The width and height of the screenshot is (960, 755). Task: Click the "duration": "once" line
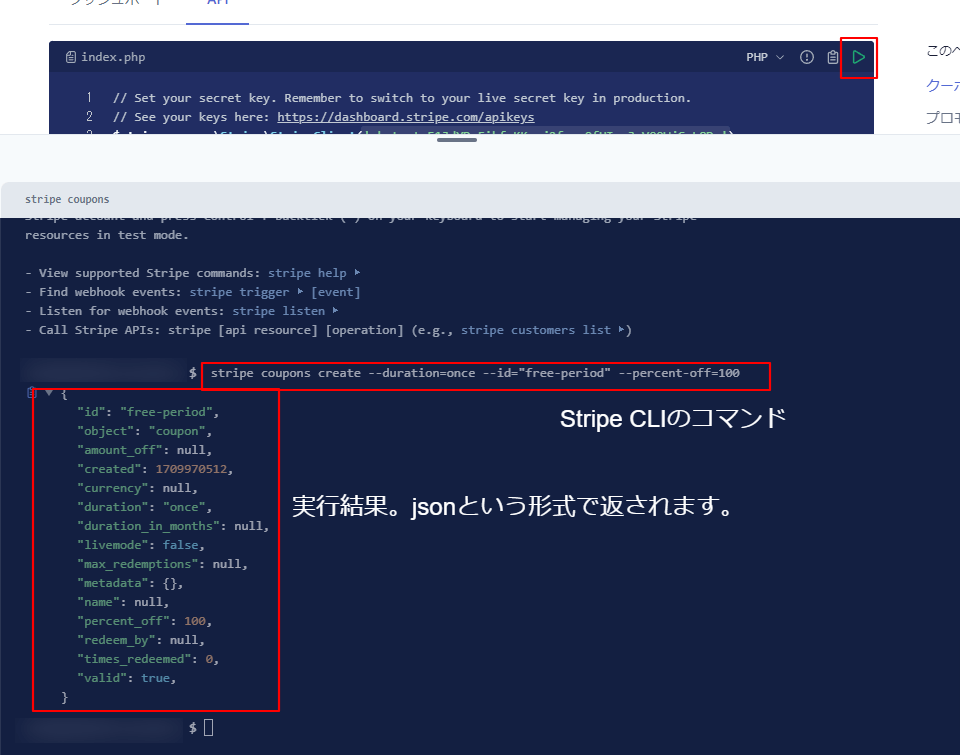[x=144, y=507]
